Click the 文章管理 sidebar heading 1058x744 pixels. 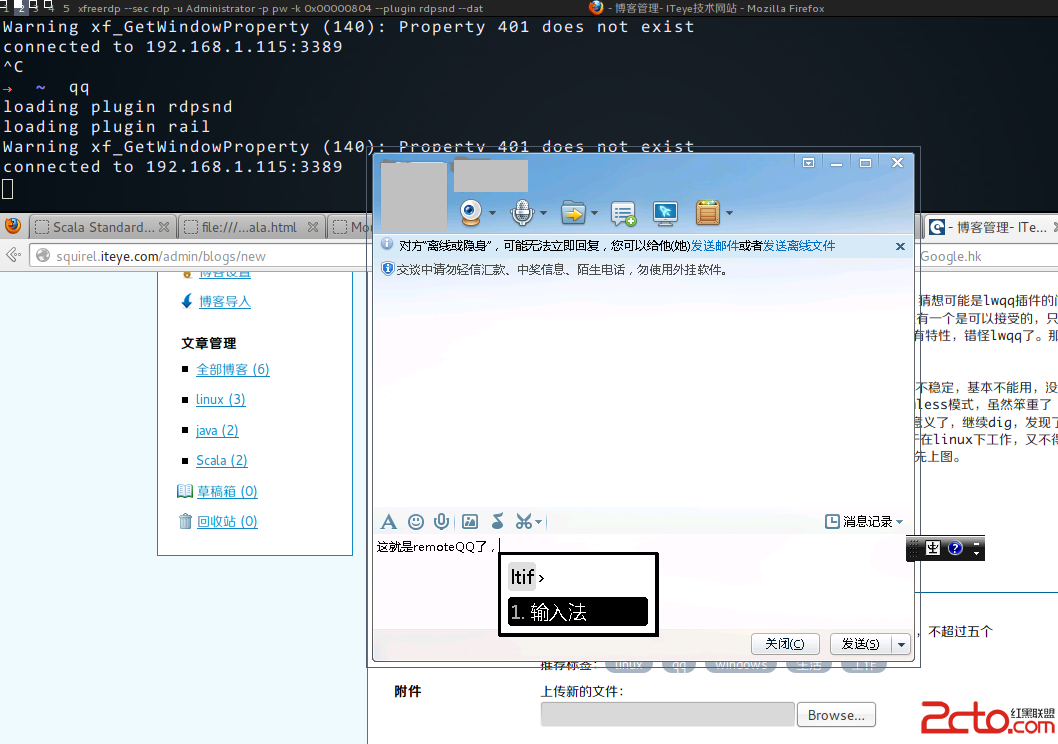[x=208, y=343]
